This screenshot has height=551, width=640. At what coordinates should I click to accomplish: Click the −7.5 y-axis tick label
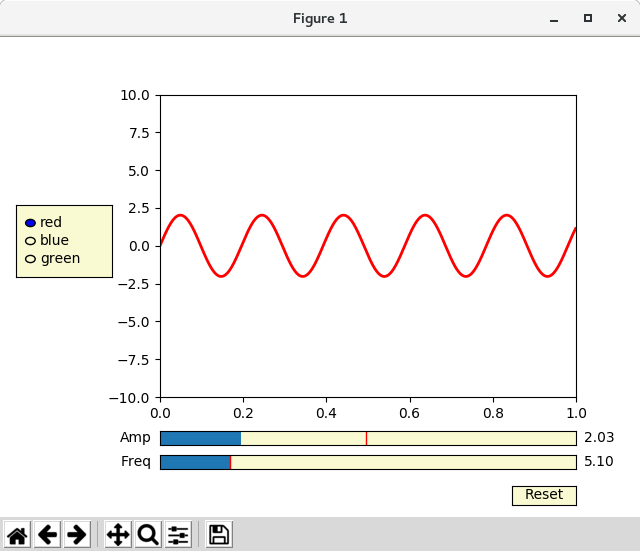(x=133, y=360)
